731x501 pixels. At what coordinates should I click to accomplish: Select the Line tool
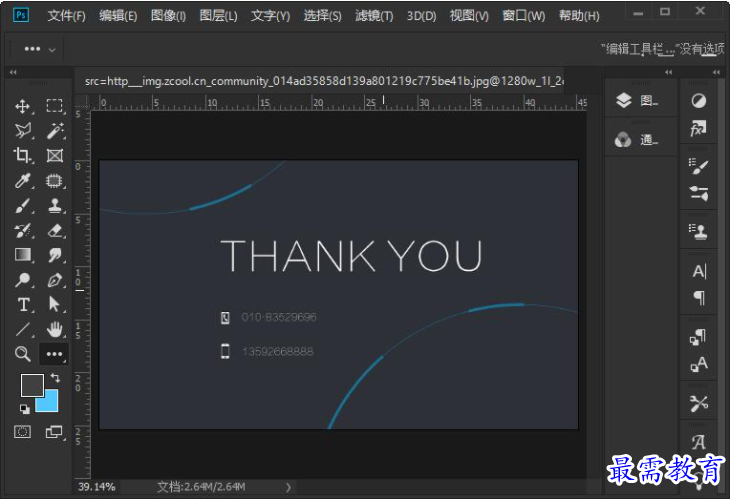coord(22,329)
